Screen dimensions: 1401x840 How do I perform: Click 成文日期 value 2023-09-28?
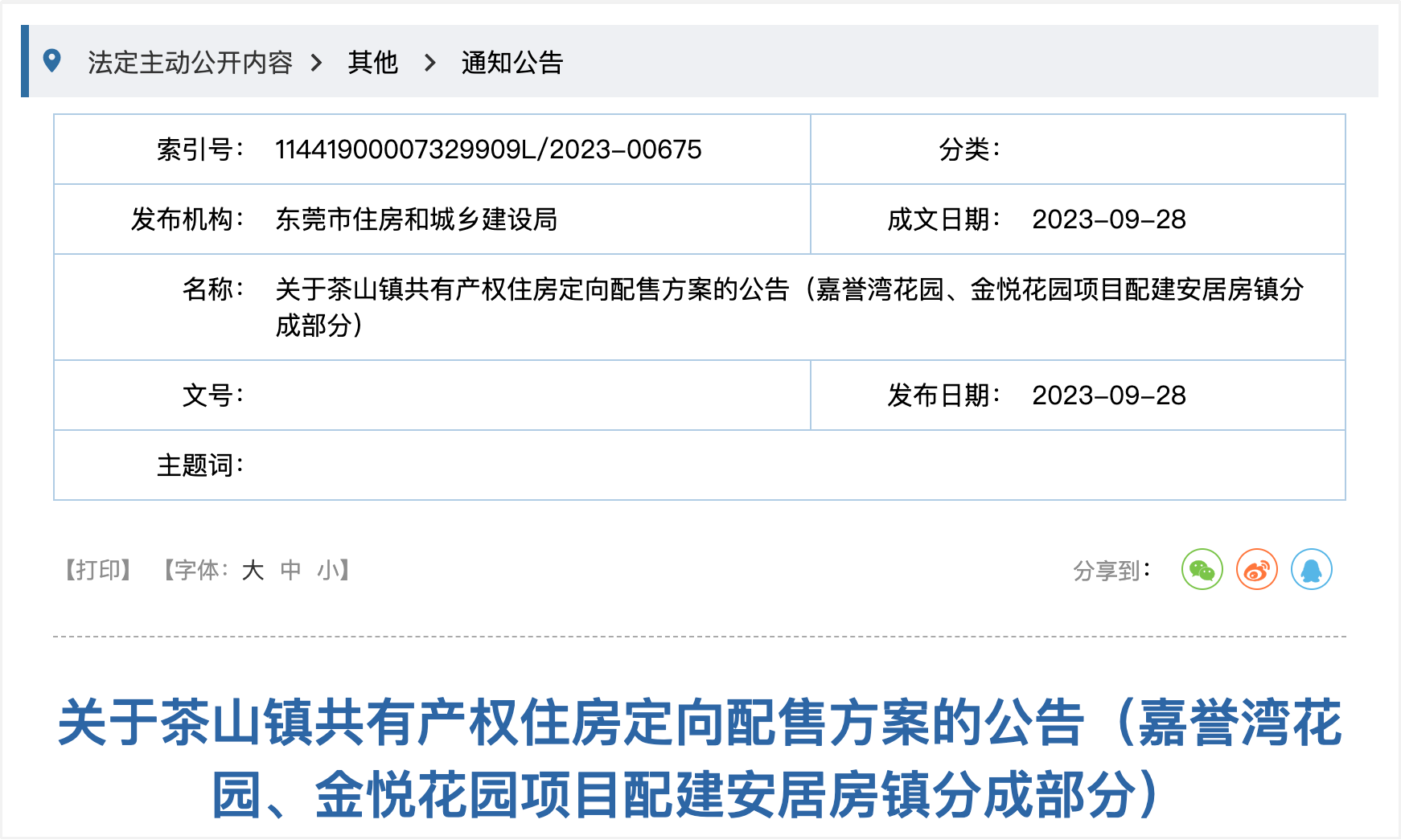[x=1109, y=219]
